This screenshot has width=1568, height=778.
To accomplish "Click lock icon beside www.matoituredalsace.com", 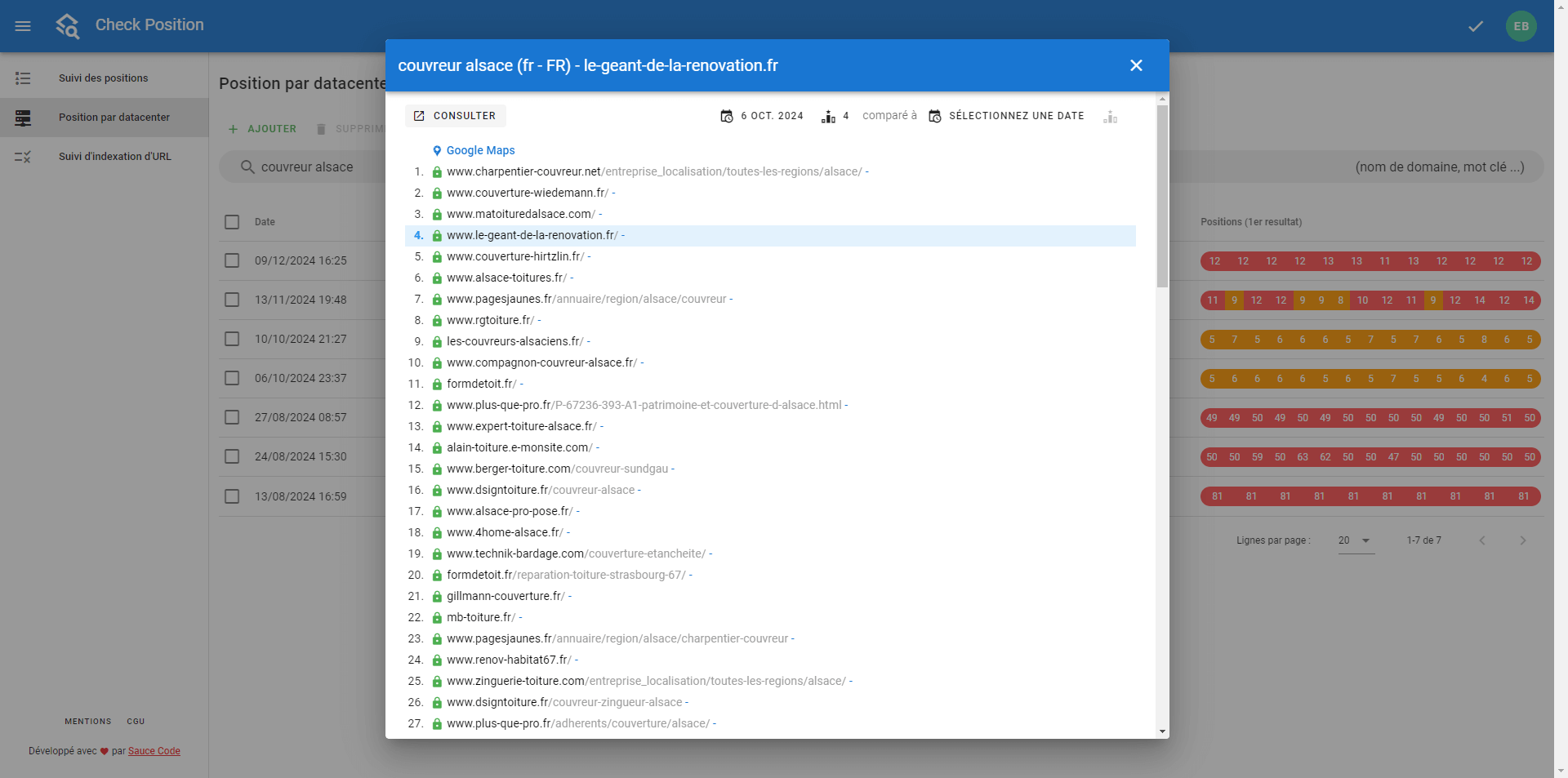I will point(437,214).
